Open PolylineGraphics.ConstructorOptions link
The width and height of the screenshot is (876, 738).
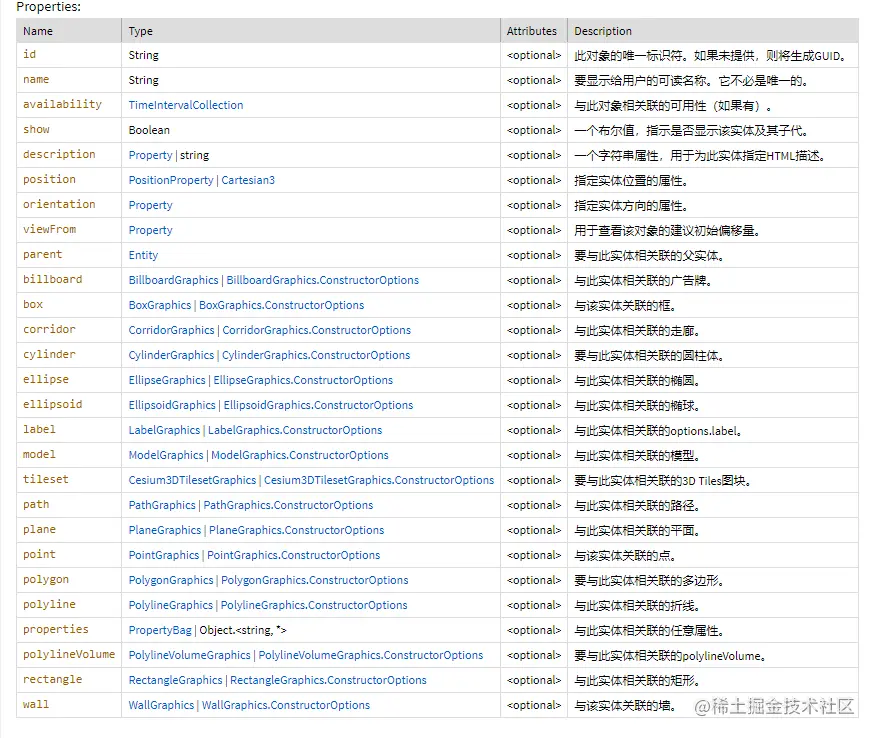point(314,605)
